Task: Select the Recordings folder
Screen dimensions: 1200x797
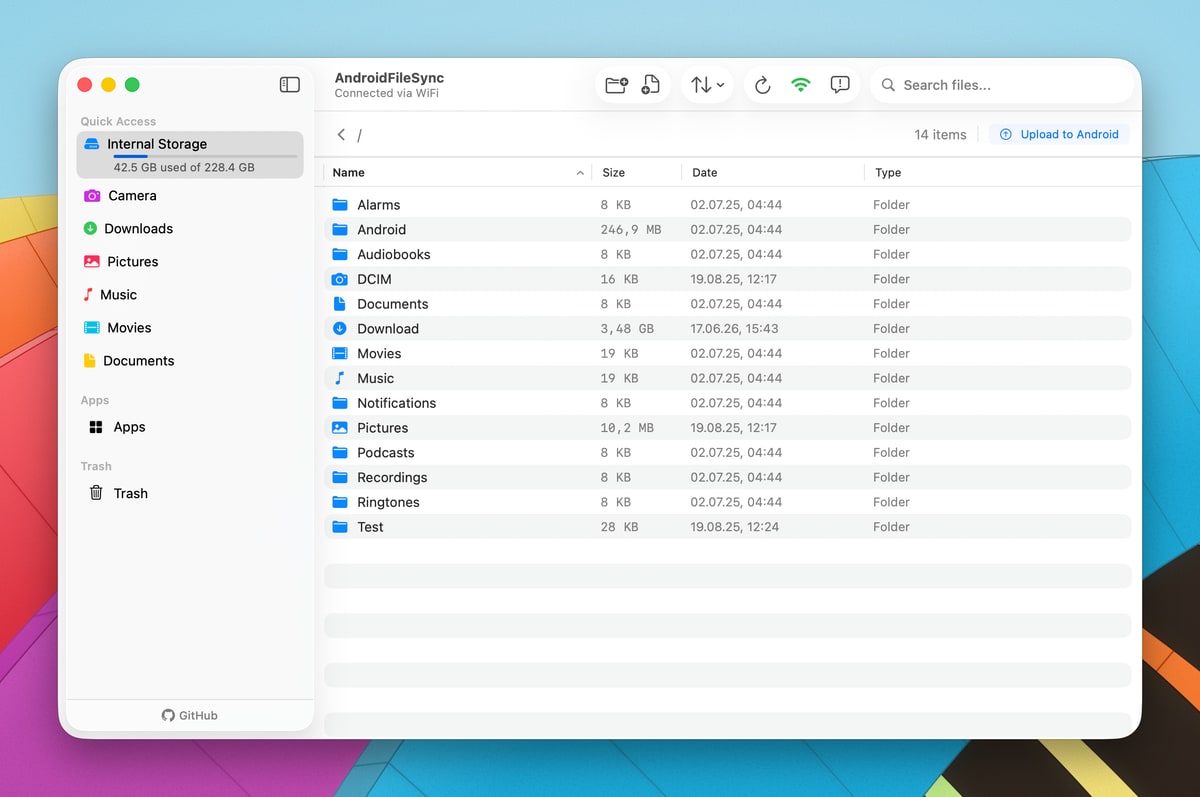Action: pyautogui.click(x=728, y=478)
